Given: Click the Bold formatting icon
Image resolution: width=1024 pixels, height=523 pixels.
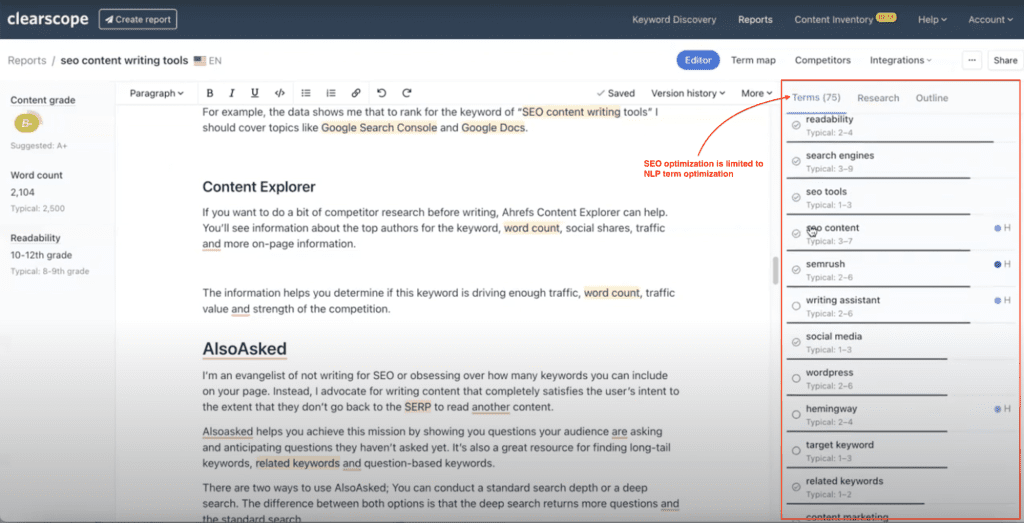Looking at the screenshot, I should point(210,93).
